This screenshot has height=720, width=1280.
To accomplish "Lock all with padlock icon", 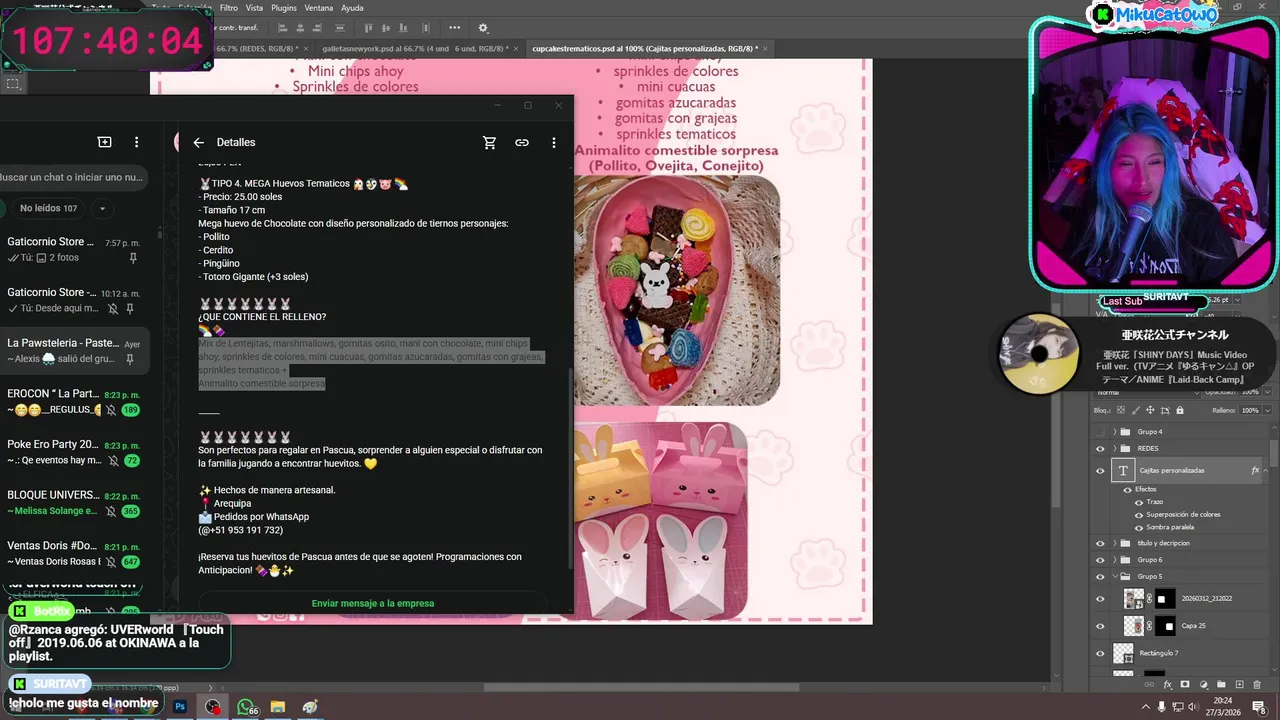I will point(1180,410).
